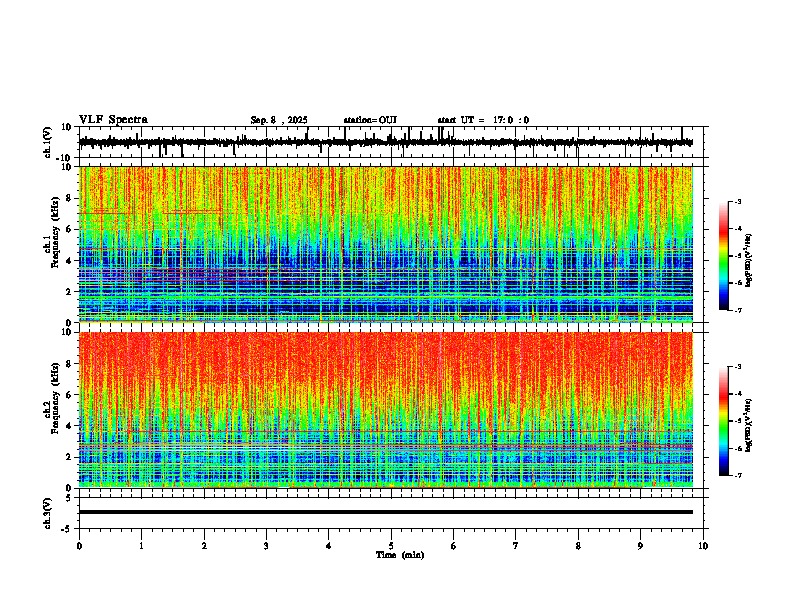Select the "start UT = 17: 0 : 0" text
The height and width of the screenshot is (612, 792).
point(483,120)
